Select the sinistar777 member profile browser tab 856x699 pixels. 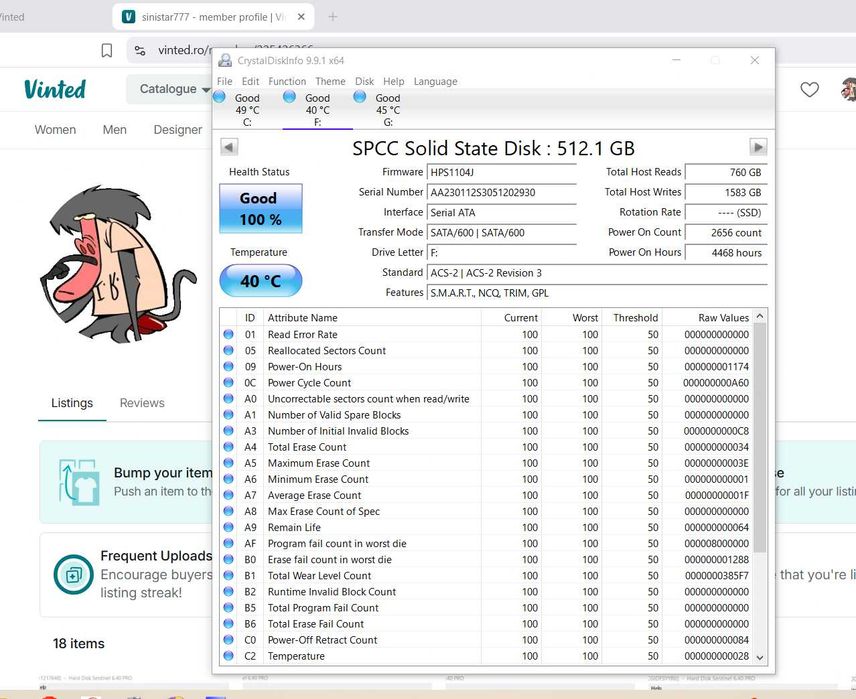click(213, 17)
